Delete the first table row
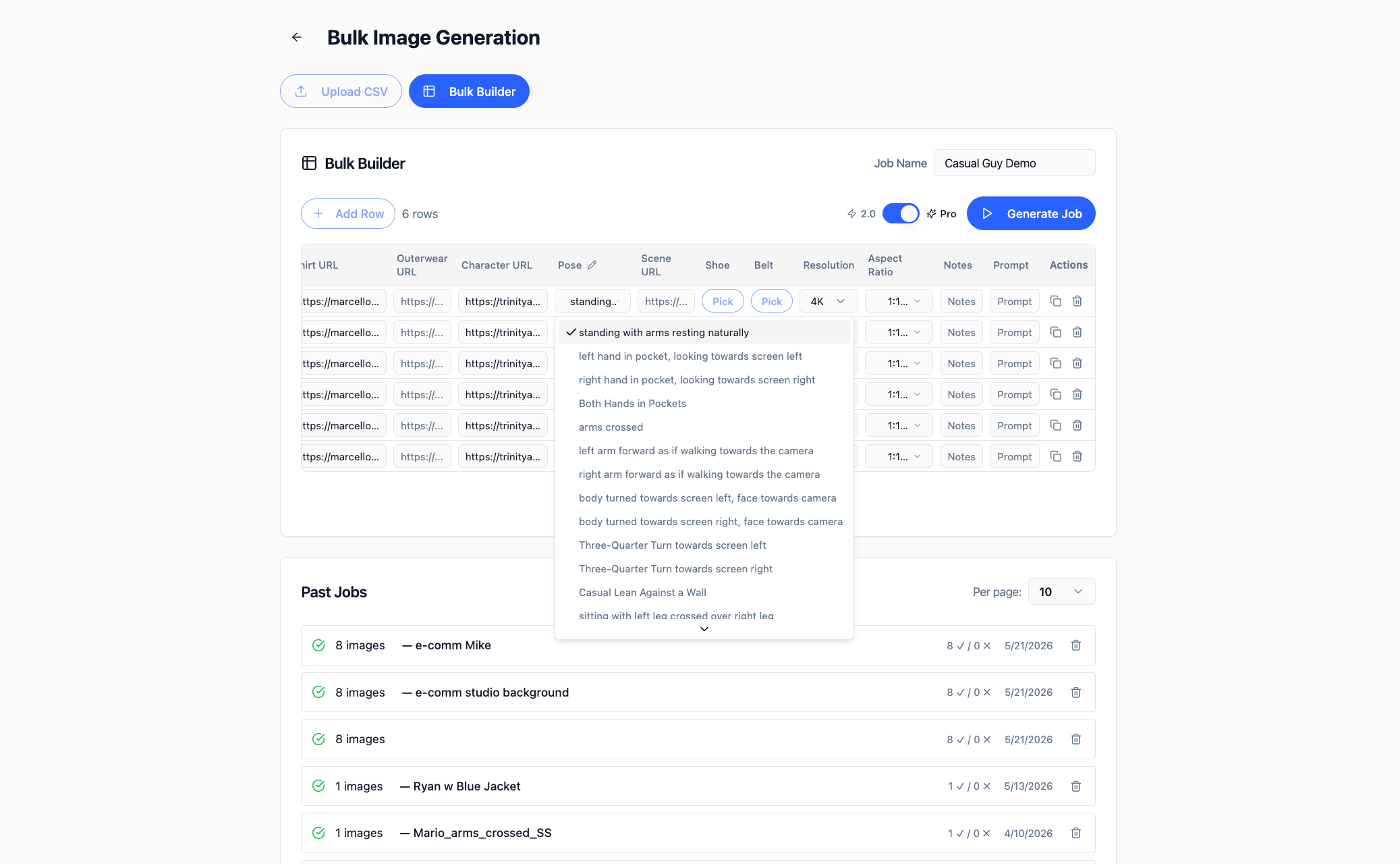This screenshot has width=1400, height=864. (1077, 301)
